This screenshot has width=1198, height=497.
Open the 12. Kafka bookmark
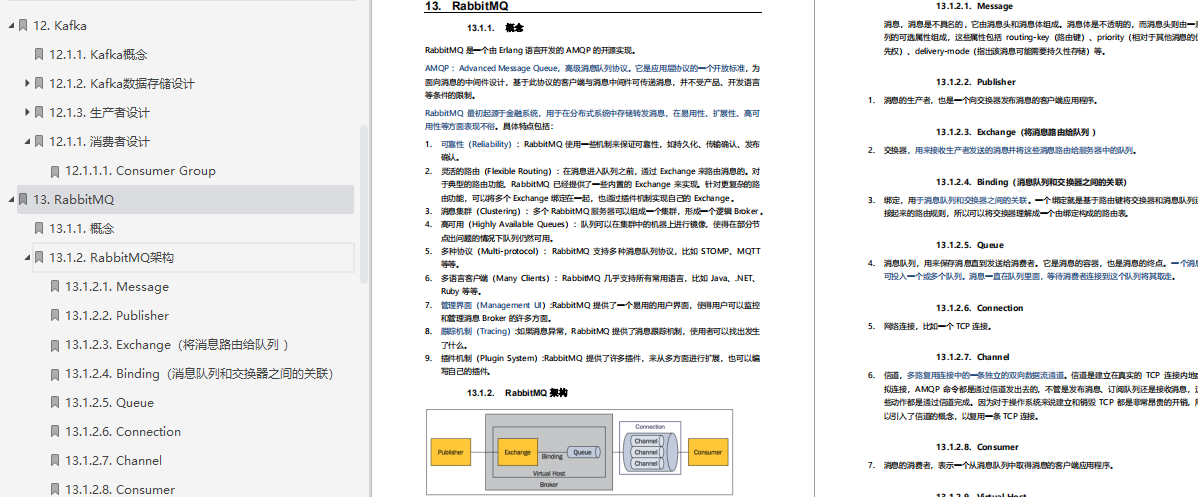point(60,25)
